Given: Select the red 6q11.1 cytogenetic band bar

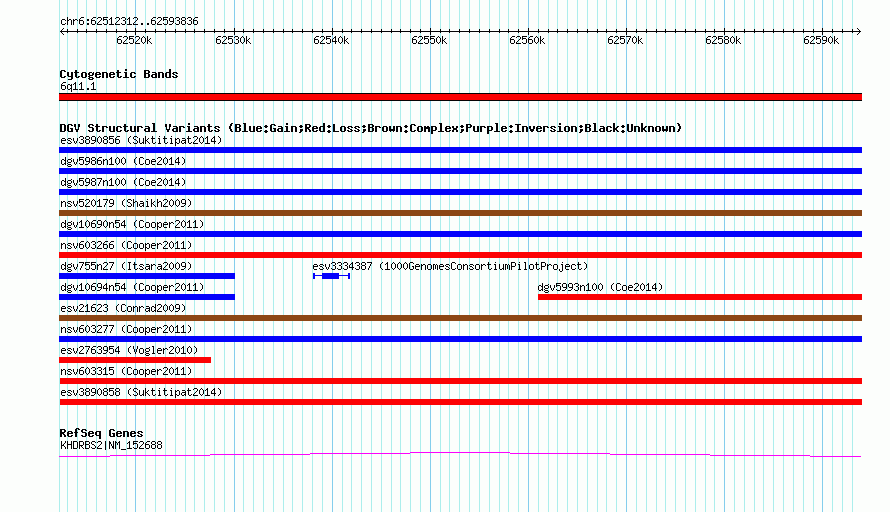Looking at the screenshot, I should (x=460, y=97).
